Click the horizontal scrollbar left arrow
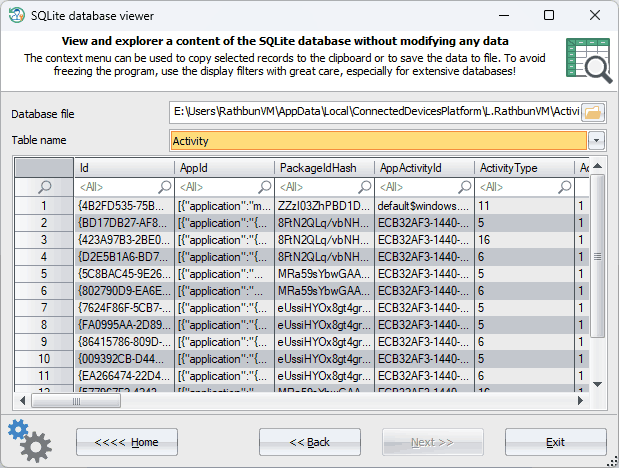This screenshot has width=619, height=468. coord(23,401)
